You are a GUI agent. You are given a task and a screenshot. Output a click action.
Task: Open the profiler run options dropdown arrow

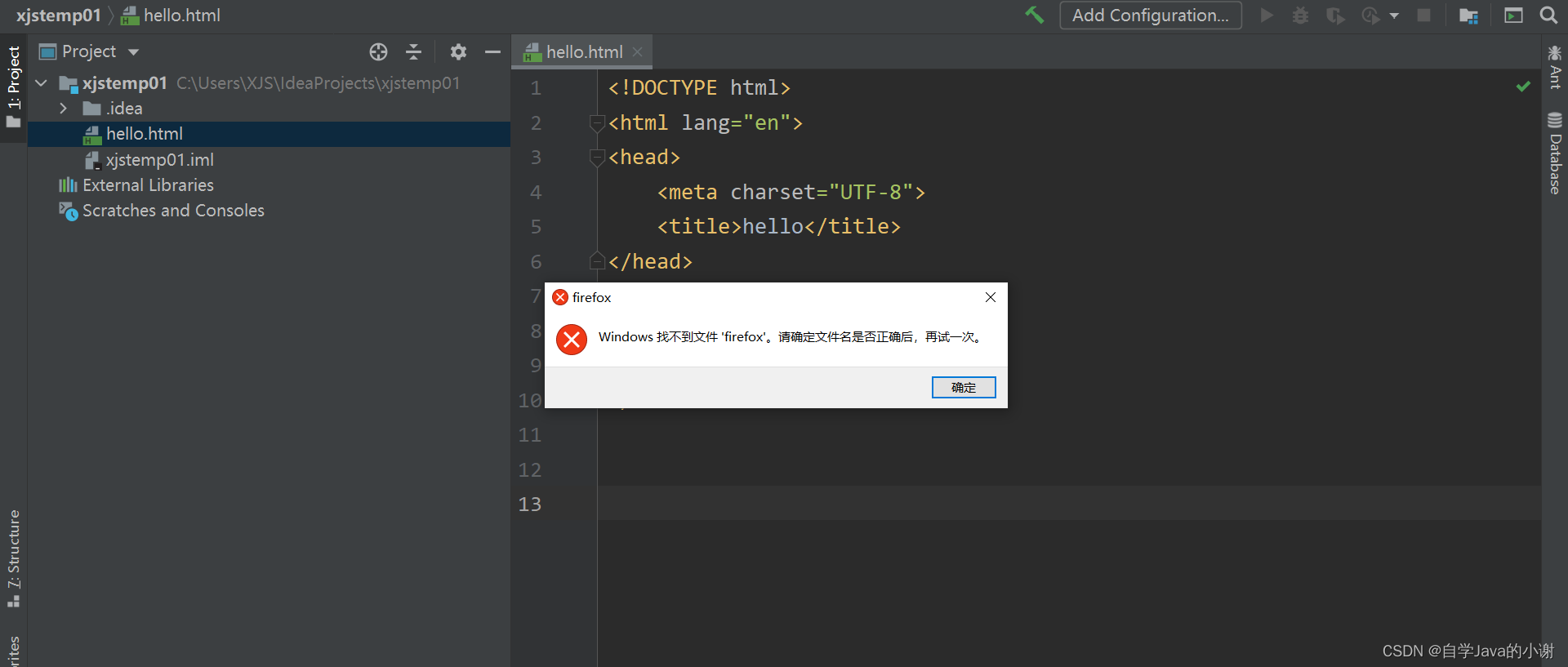[1394, 16]
